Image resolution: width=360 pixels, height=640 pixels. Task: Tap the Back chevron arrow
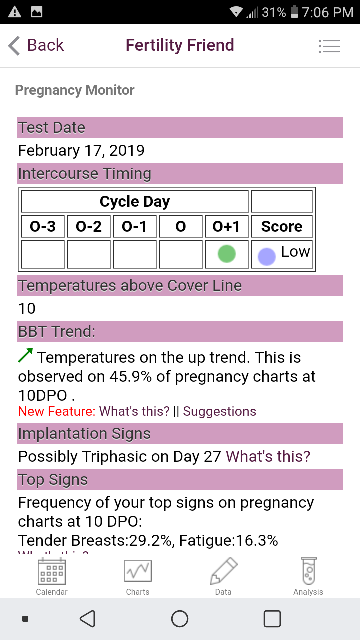click(14, 45)
